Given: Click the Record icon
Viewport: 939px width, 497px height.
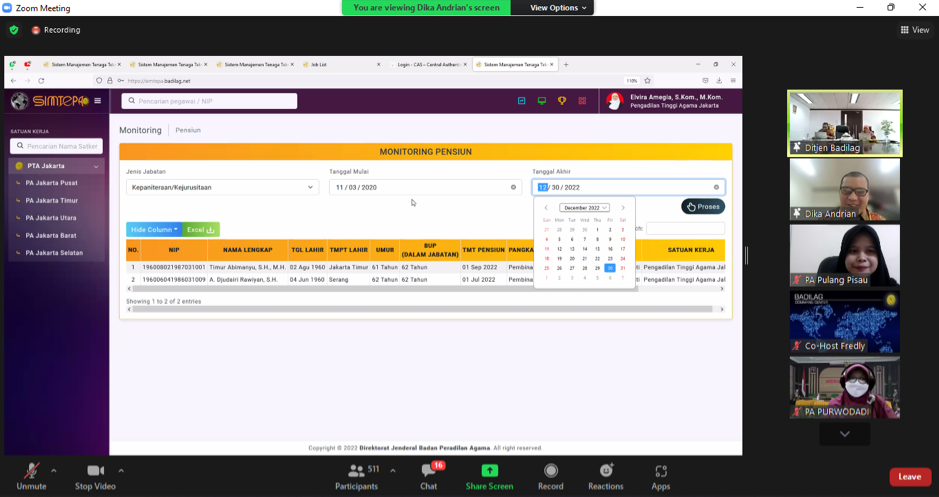Looking at the screenshot, I should coord(550,471).
